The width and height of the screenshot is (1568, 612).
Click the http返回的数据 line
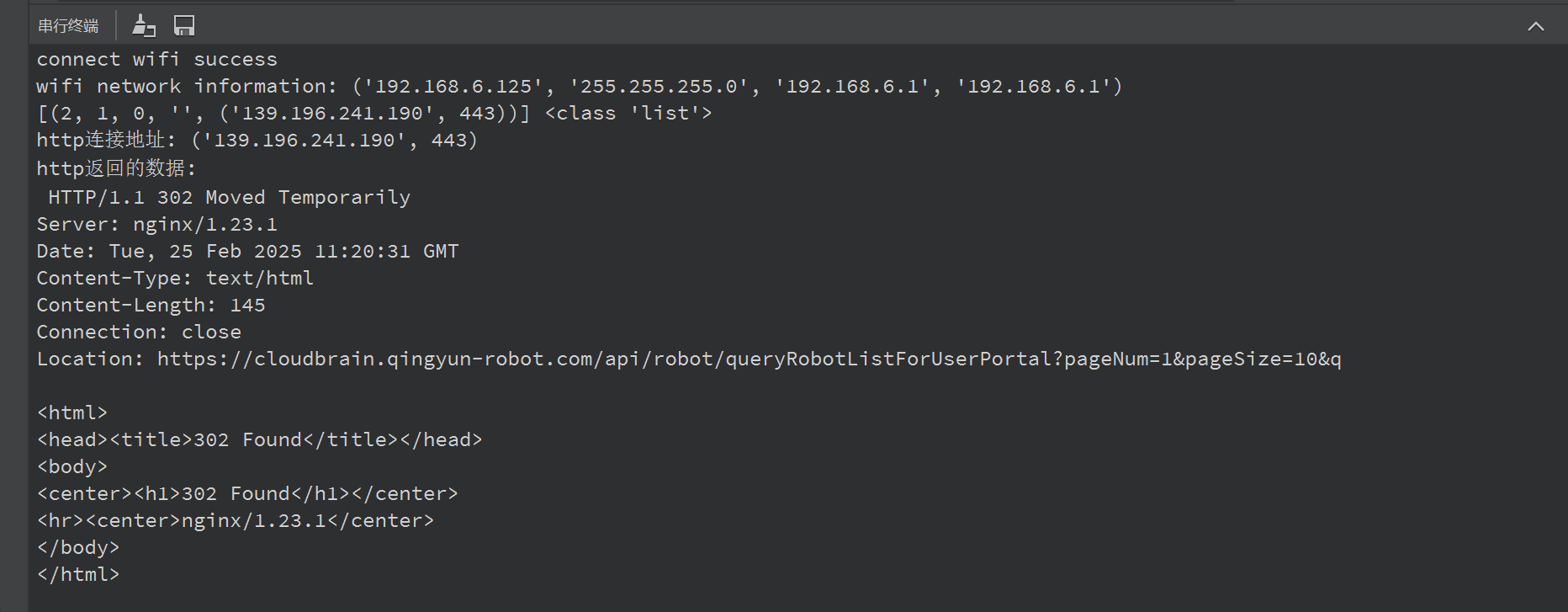click(x=116, y=168)
